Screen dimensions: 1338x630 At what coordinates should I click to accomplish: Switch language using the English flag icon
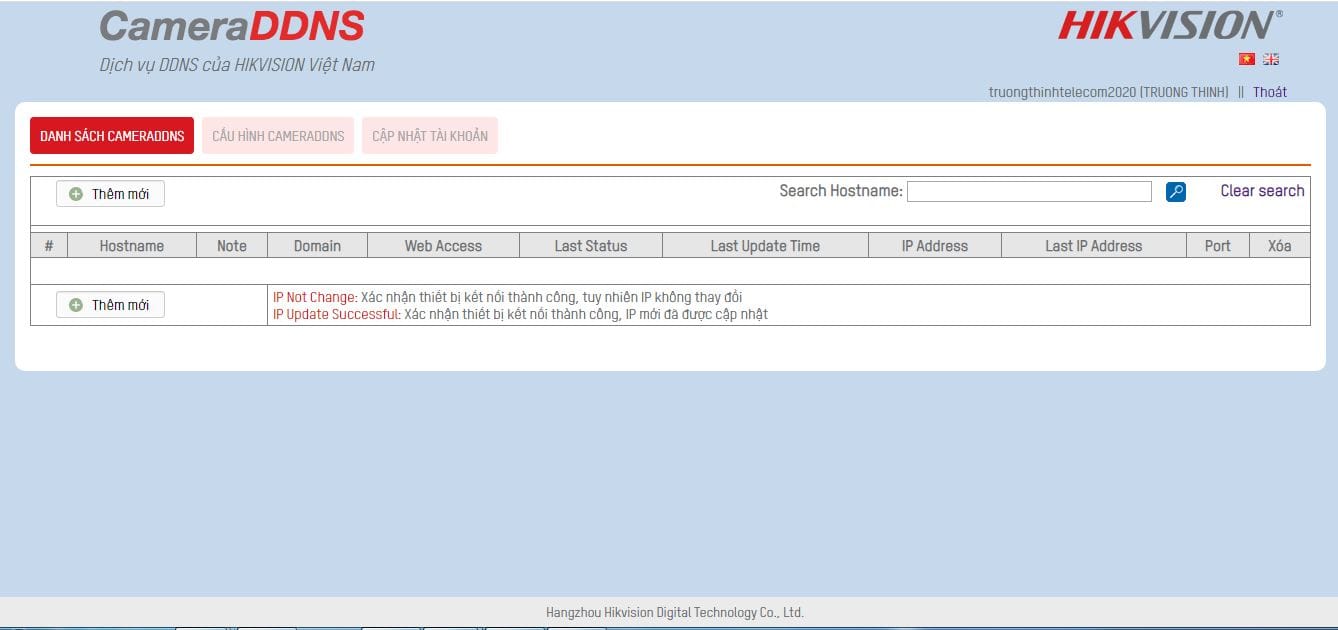click(x=1271, y=59)
